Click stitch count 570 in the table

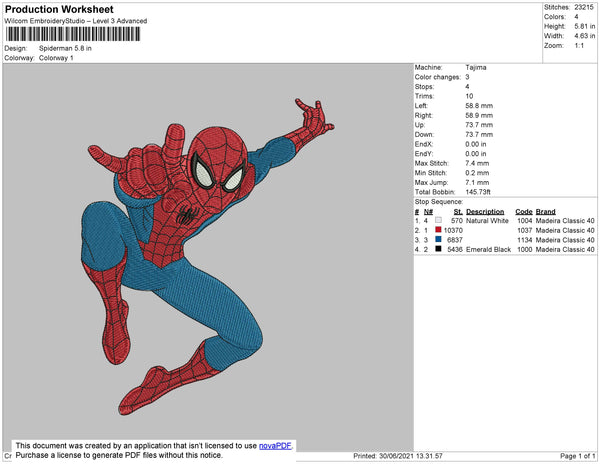pyautogui.click(x=457, y=221)
